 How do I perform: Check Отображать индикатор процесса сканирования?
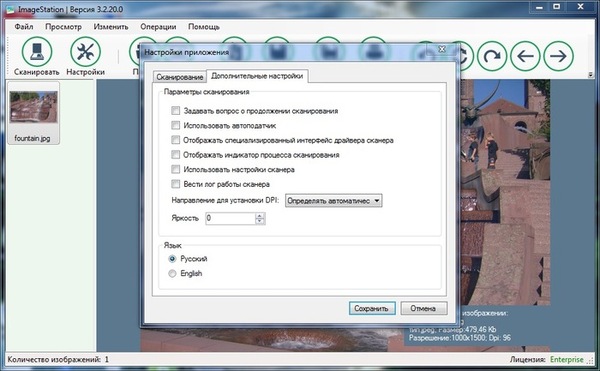coord(175,155)
